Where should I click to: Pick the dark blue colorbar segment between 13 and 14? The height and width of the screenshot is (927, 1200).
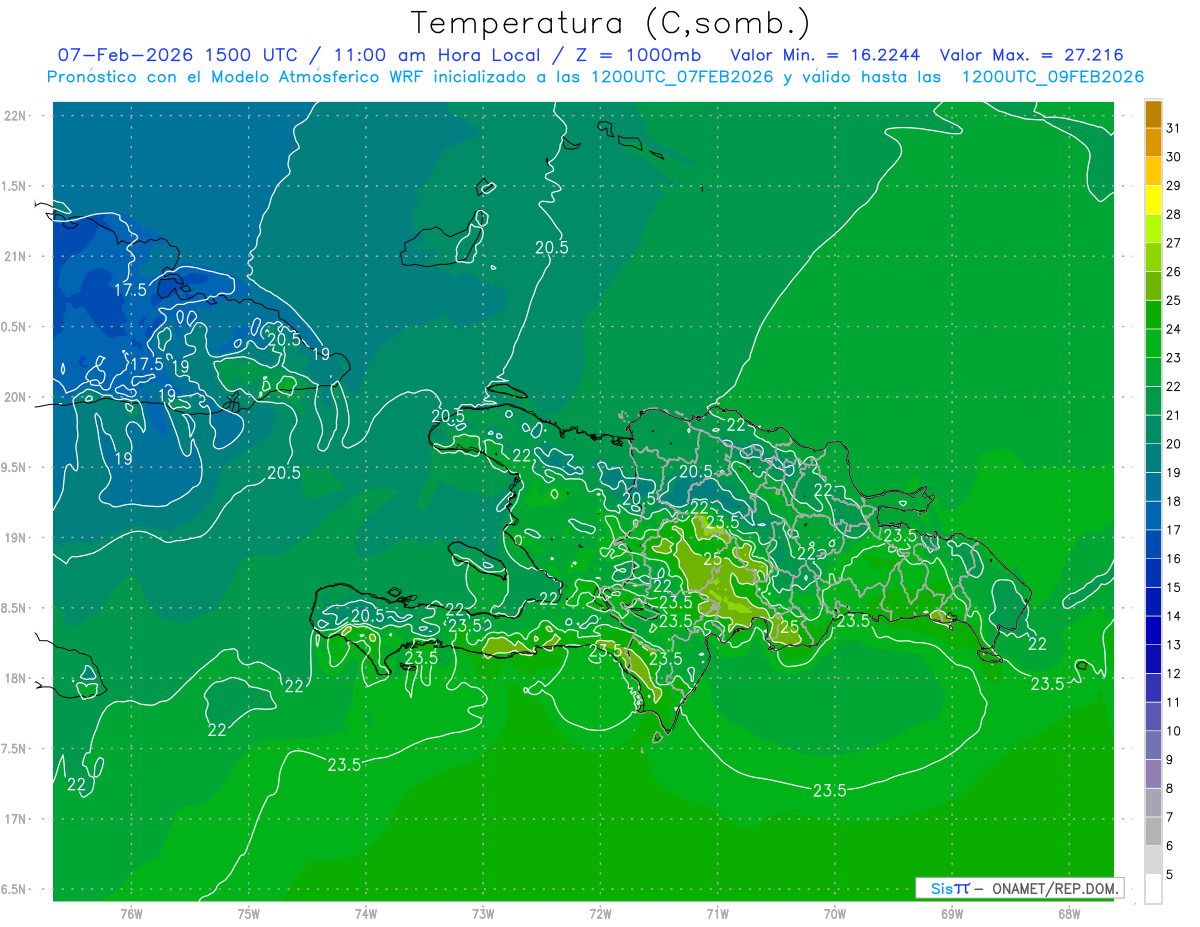1153,631
